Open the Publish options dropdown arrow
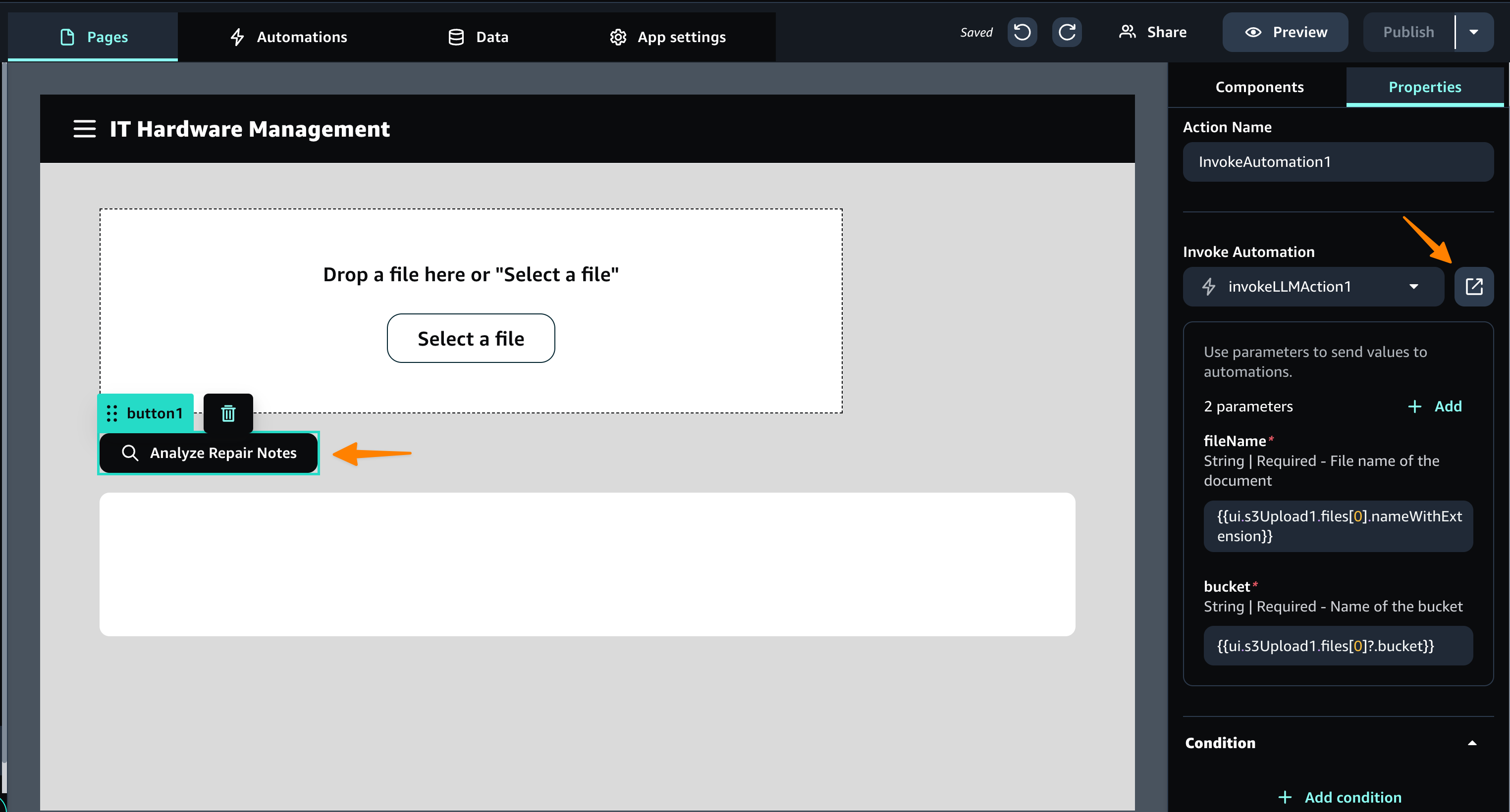This screenshot has height=812, width=1510. click(x=1474, y=32)
